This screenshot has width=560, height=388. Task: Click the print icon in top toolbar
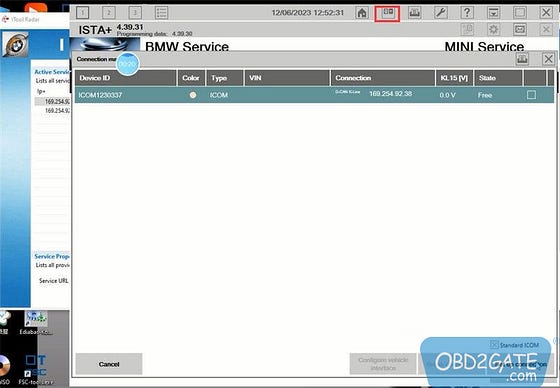(414, 13)
